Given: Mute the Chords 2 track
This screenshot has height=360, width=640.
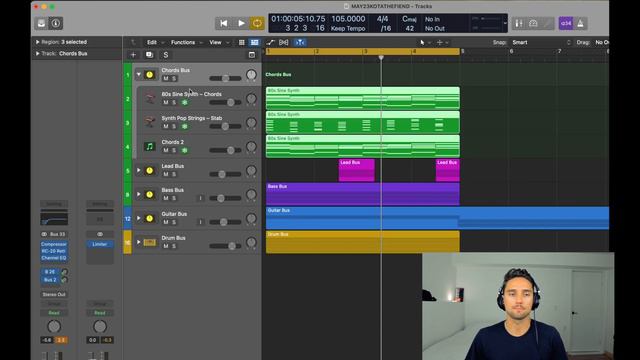Looking at the screenshot, I should (x=166, y=151).
